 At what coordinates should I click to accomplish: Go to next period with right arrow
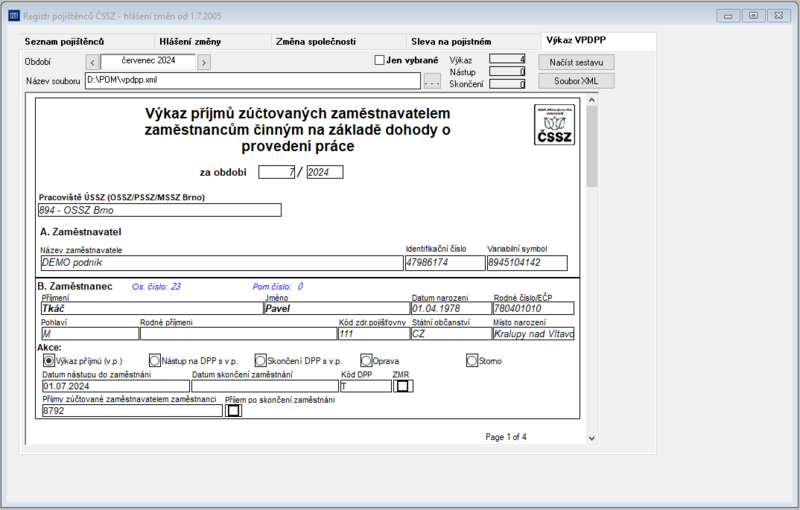pos(204,62)
